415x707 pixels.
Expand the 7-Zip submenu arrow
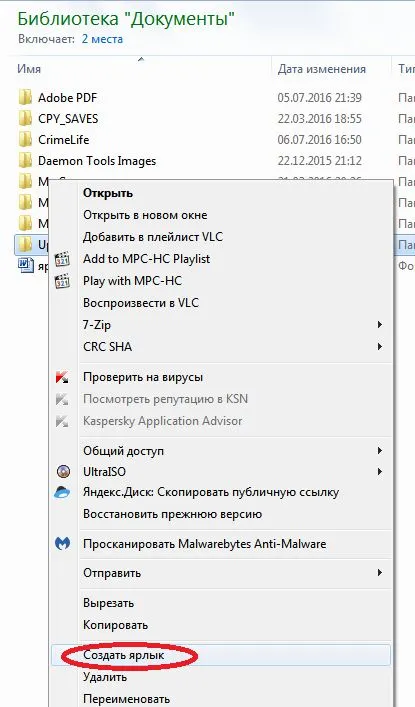click(x=380, y=325)
